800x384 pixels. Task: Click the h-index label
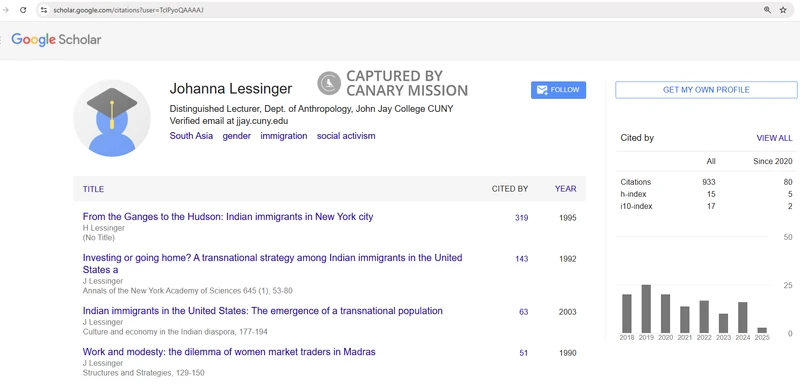tap(633, 194)
